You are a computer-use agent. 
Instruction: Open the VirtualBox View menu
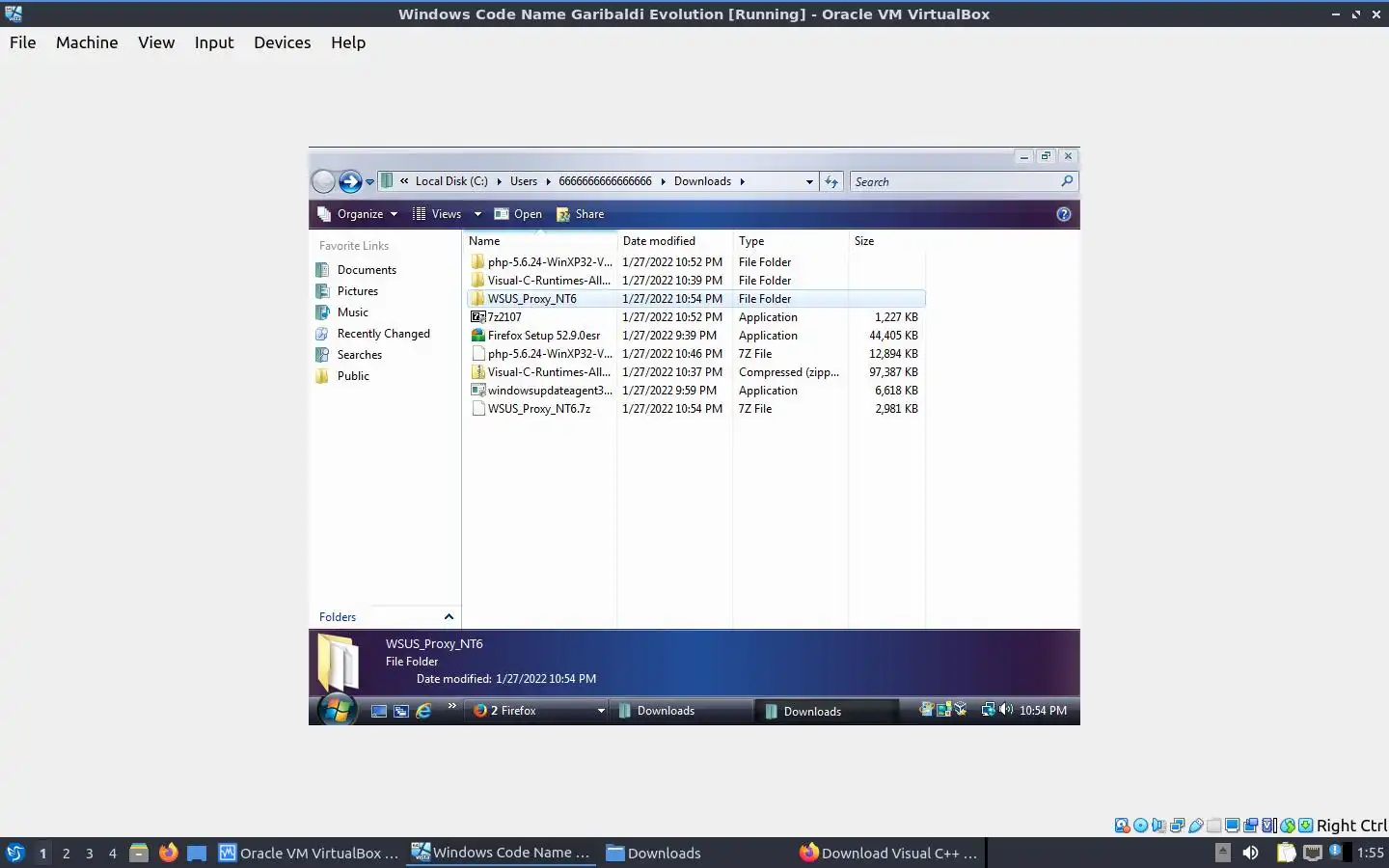coord(156,42)
